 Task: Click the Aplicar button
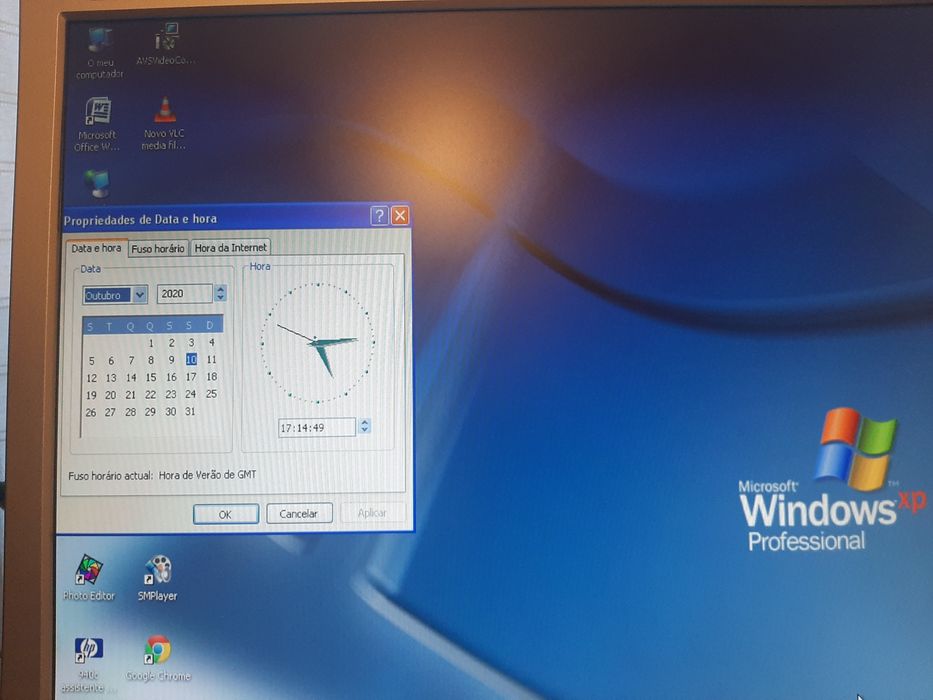(x=372, y=513)
